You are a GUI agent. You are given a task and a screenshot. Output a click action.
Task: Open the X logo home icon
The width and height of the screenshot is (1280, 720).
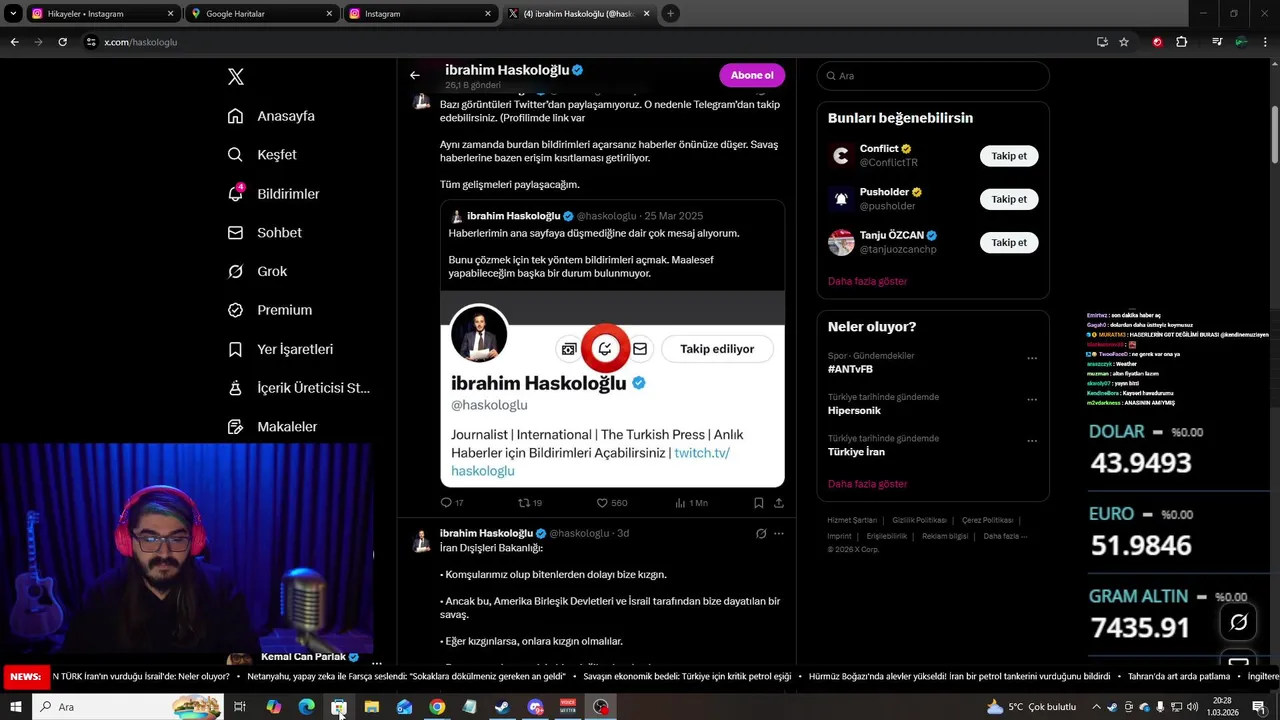(x=235, y=77)
